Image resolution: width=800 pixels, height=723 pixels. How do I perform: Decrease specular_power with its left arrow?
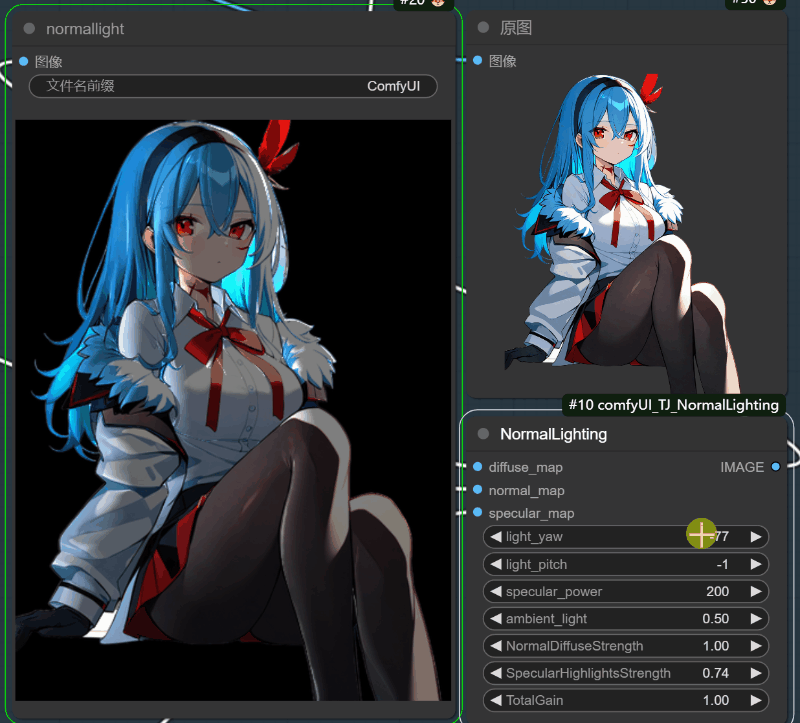tap(495, 591)
